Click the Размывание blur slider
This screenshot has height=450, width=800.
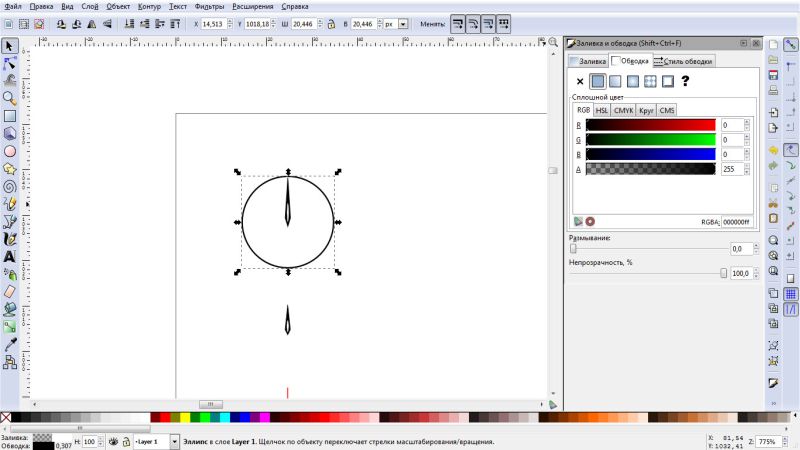click(651, 249)
